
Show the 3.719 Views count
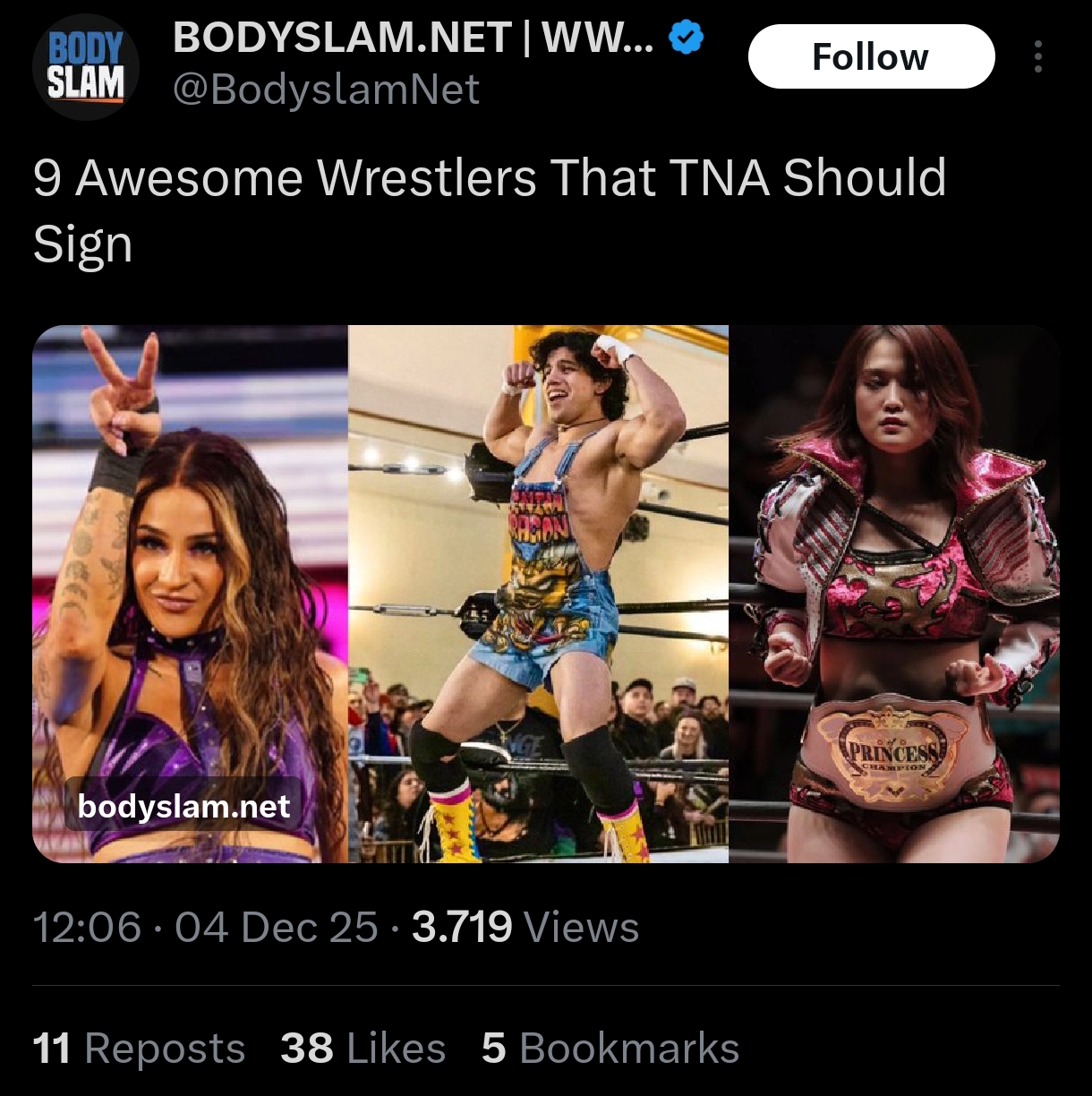pyautogui.click(x=525, y=927)
